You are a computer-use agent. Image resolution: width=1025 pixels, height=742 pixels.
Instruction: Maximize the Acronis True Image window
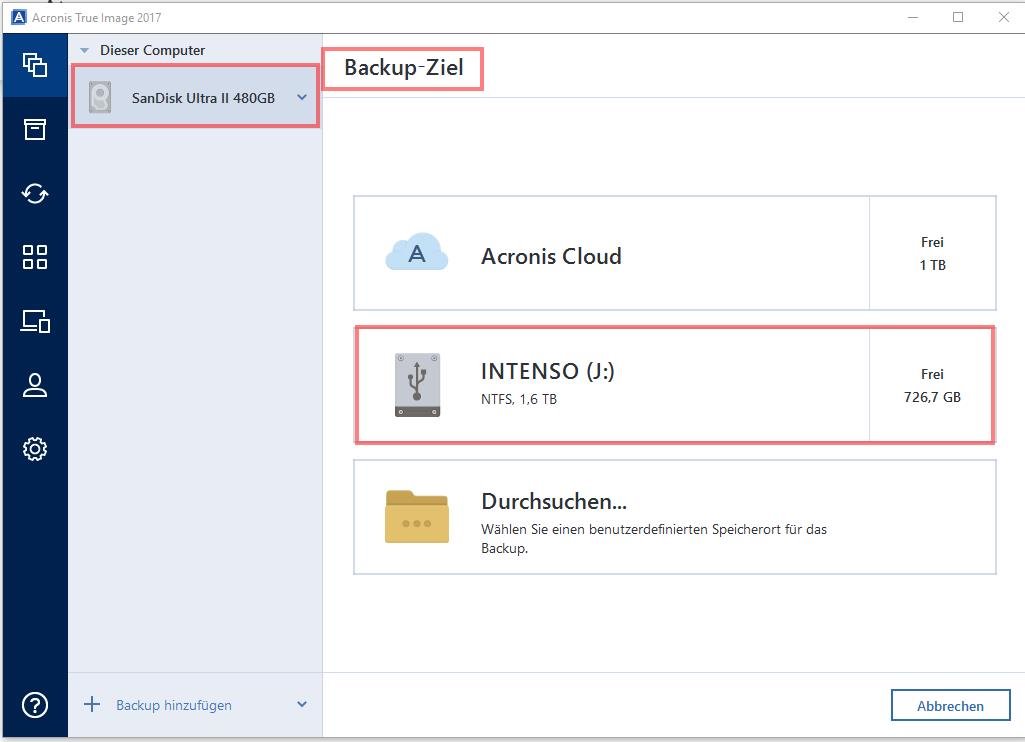click(958, 17)
